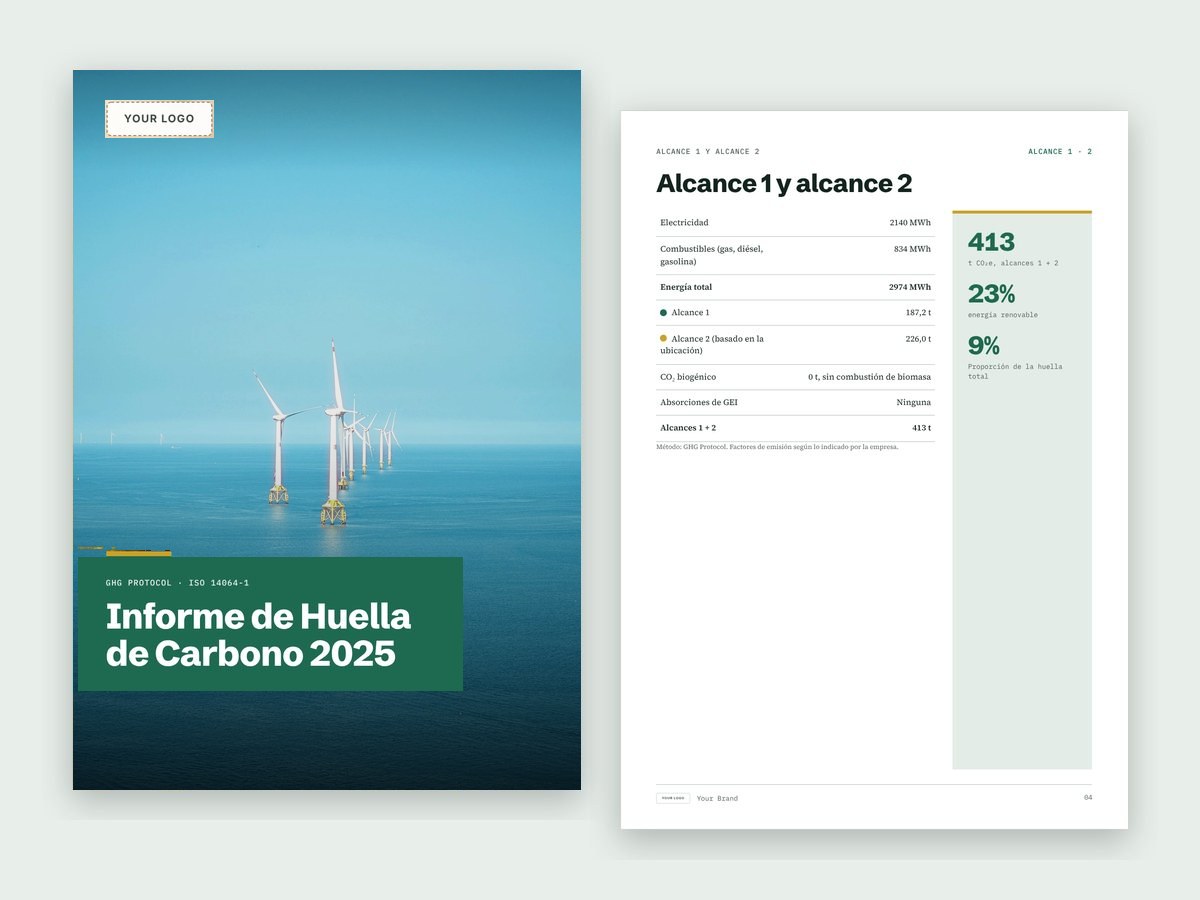Click the 'GHG PROTOCOL · ISO 14064-1' caption
This screenshot has width=1200, height=900.
click(177, 582)
